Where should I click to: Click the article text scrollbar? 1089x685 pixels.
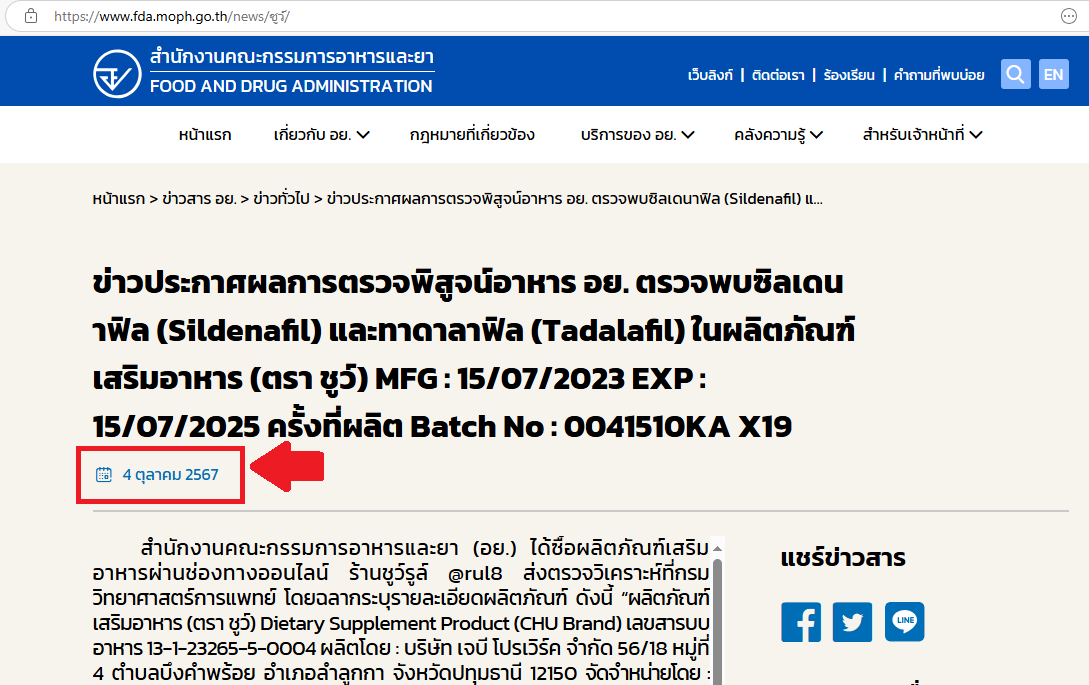[x=717, y=622]
